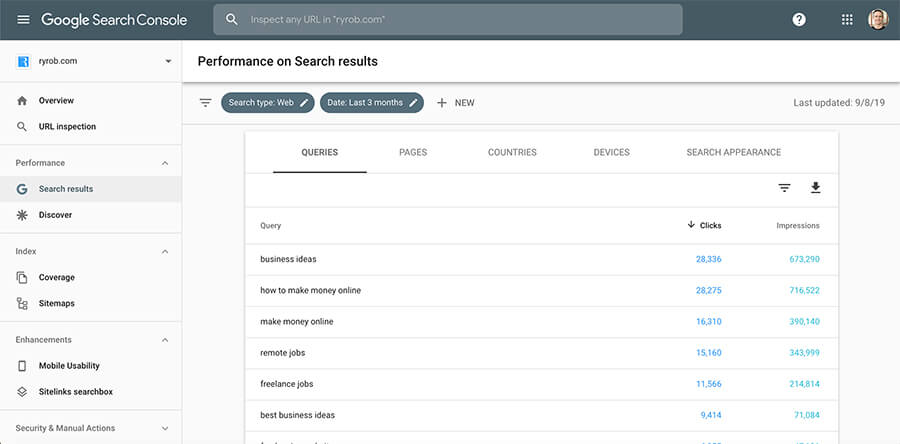Click the Google G Search results icon
The width and height of the screenshot is (900, 444).
[x=22, y=189]
